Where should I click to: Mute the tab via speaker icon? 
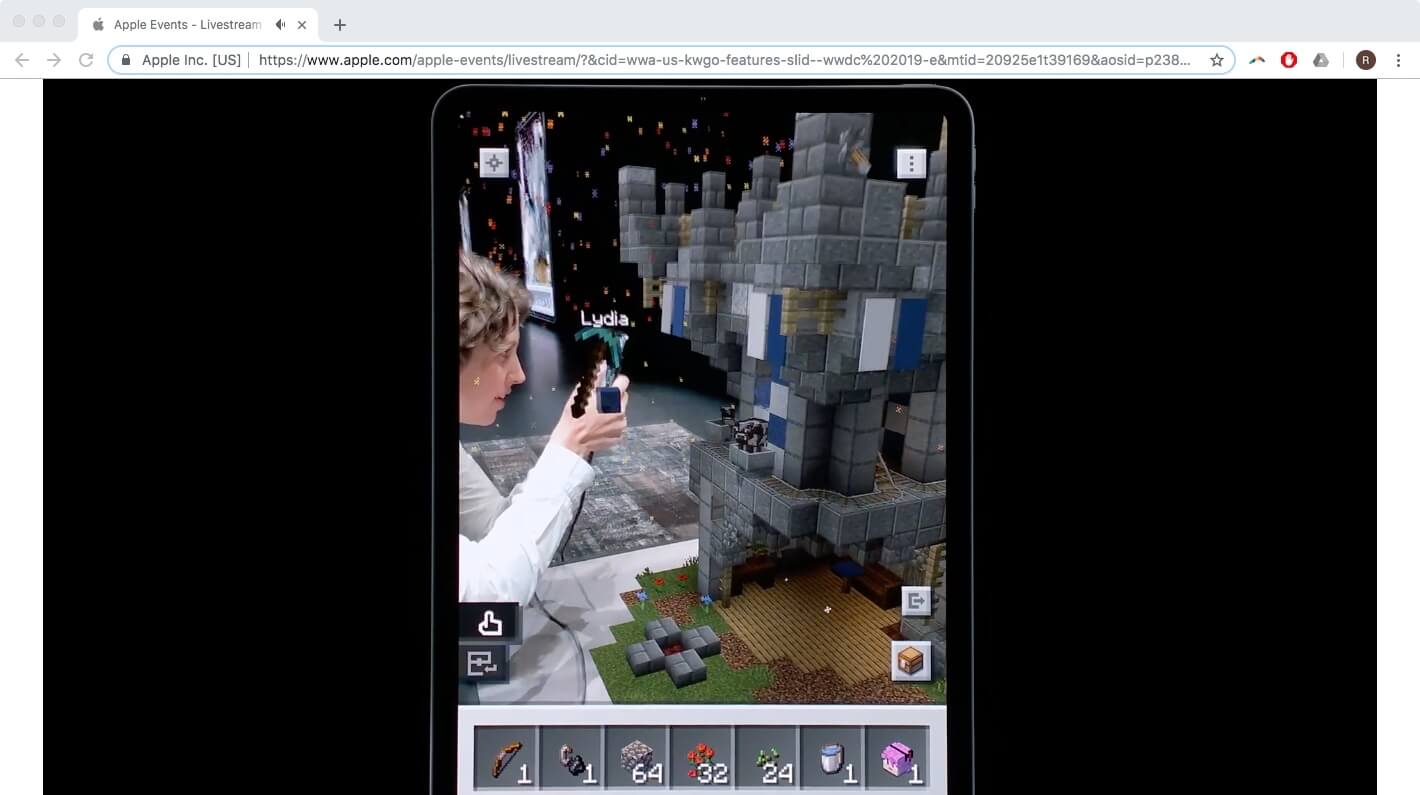click(x=281, y=25)
